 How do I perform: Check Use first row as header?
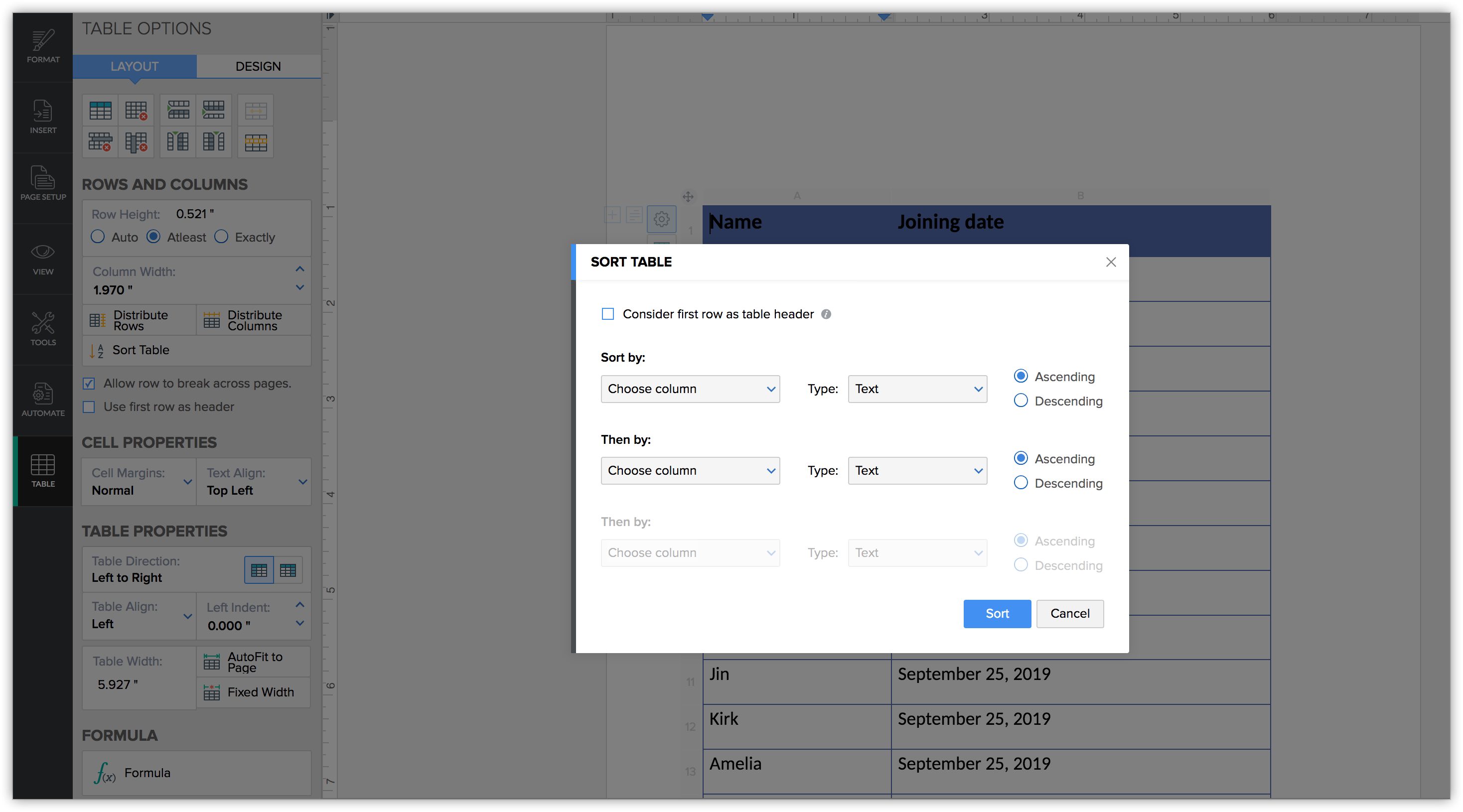point(89,406)
